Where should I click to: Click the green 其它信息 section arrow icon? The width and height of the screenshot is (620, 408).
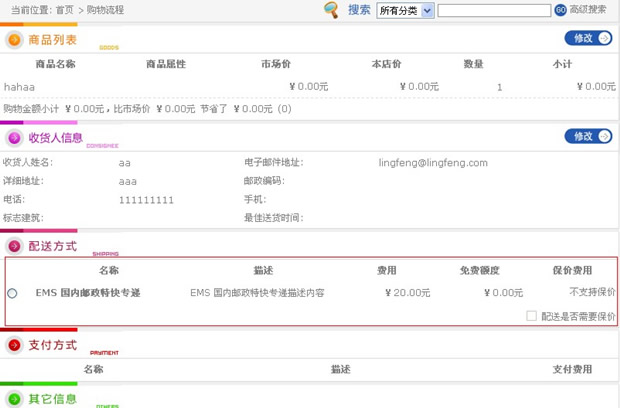[x=15, y=399]
